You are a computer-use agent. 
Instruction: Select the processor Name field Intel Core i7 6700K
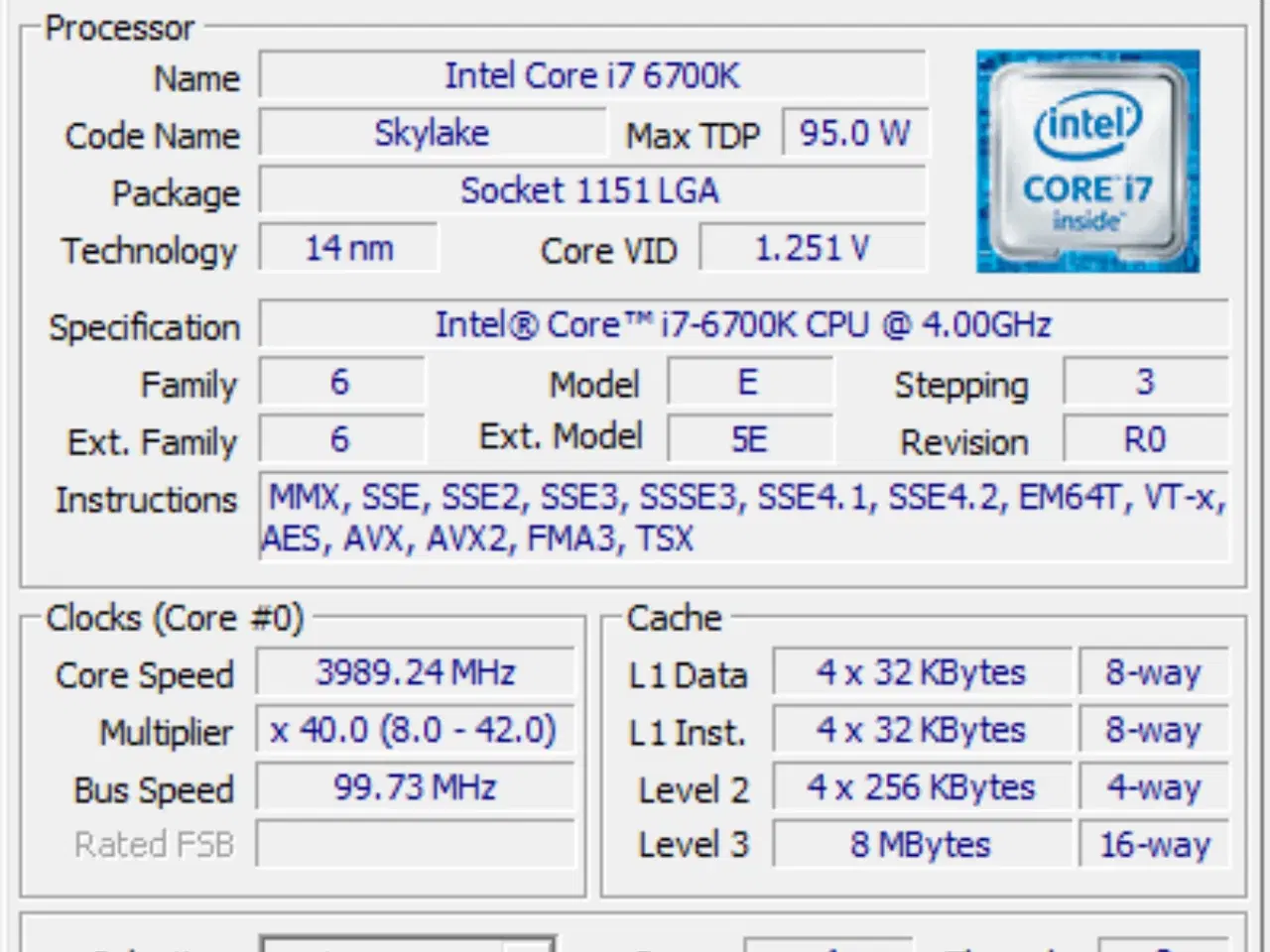click(592, 75)
